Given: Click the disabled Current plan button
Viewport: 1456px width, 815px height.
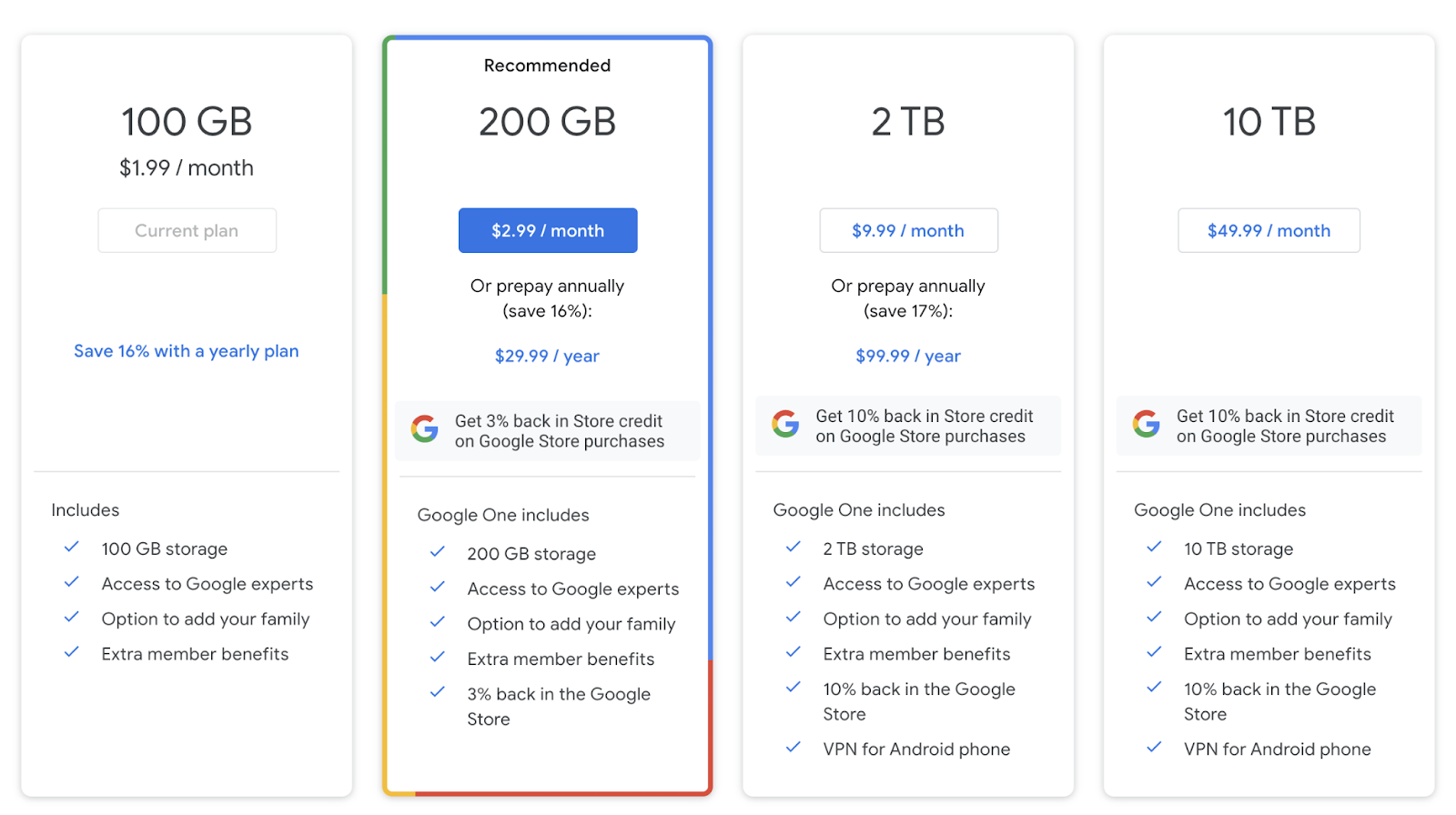Looking at the screenshot, I should (x=187, y=230).
